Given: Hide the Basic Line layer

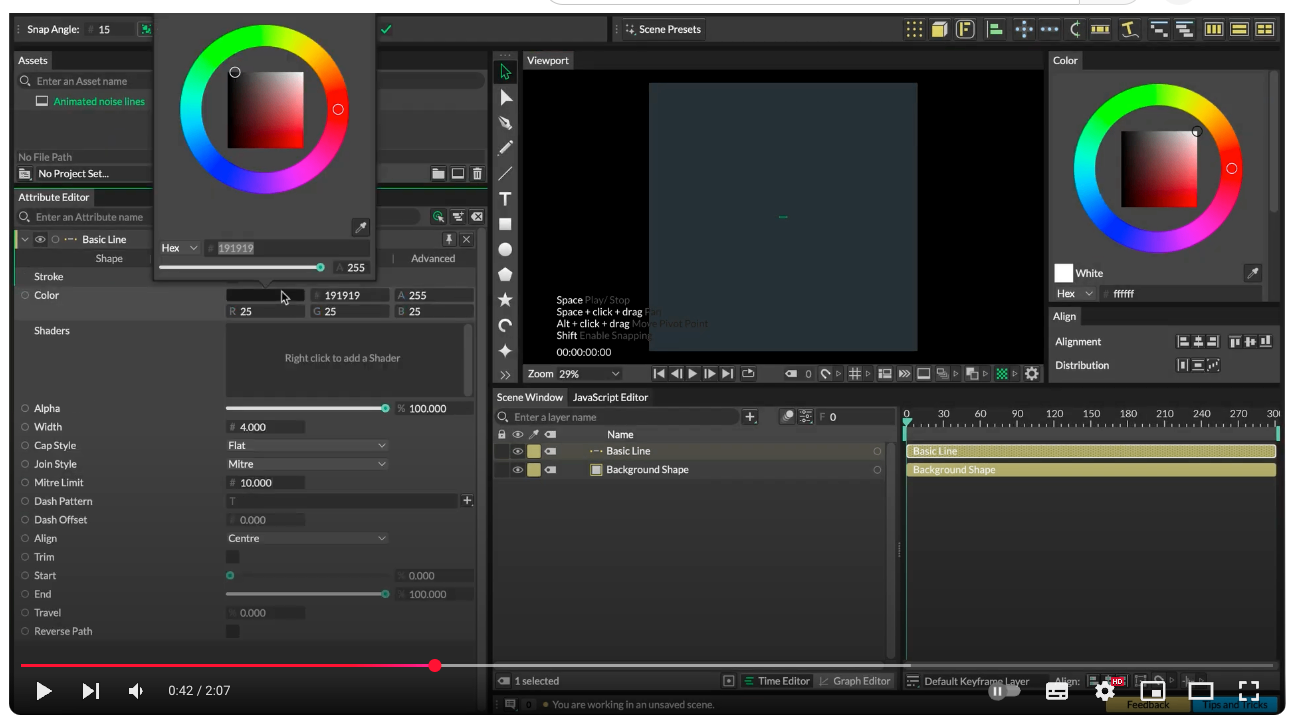Looking at the screenshot, I should [x=518, y=451].
